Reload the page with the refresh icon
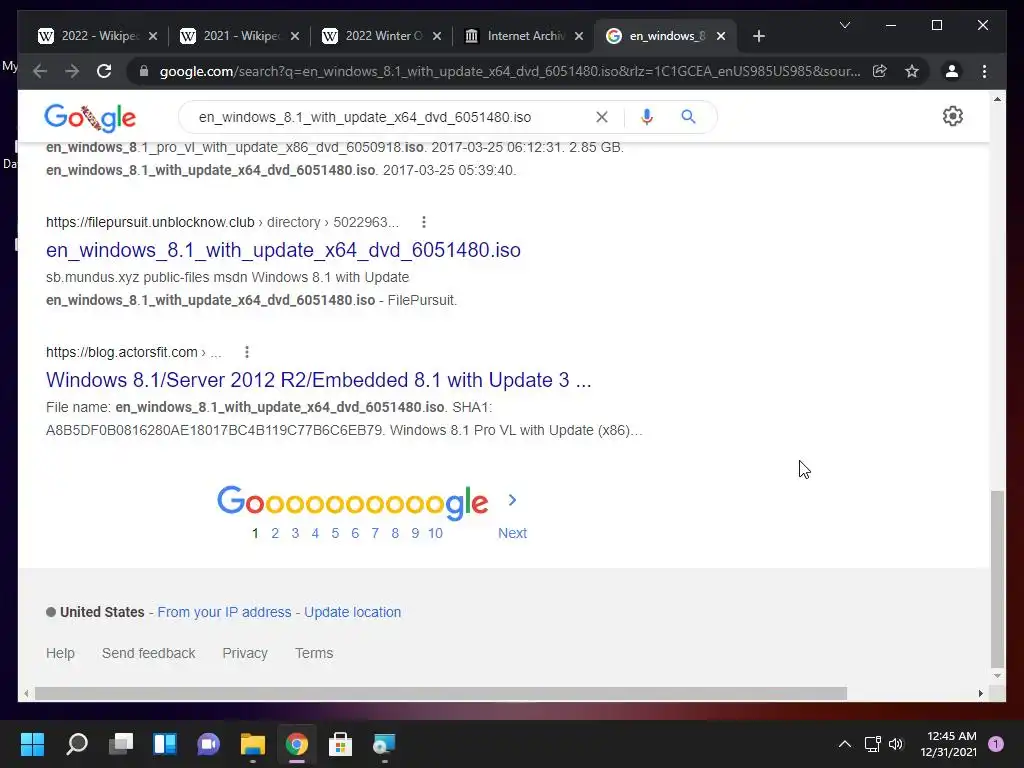Screen dimensions: 1024x768 [x=104, y=71]
